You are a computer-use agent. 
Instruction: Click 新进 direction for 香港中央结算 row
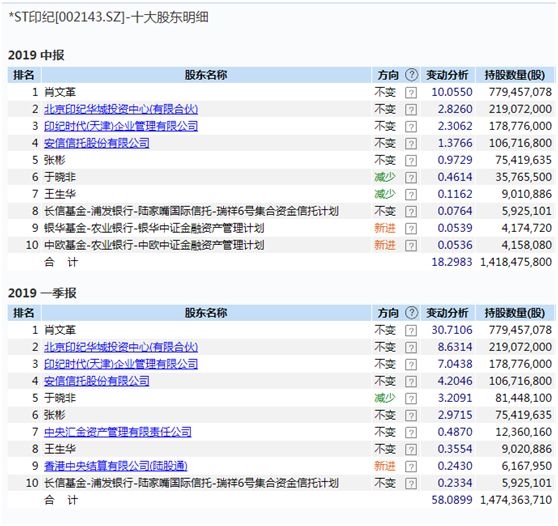pyautogui.click(x=385, y=466)
